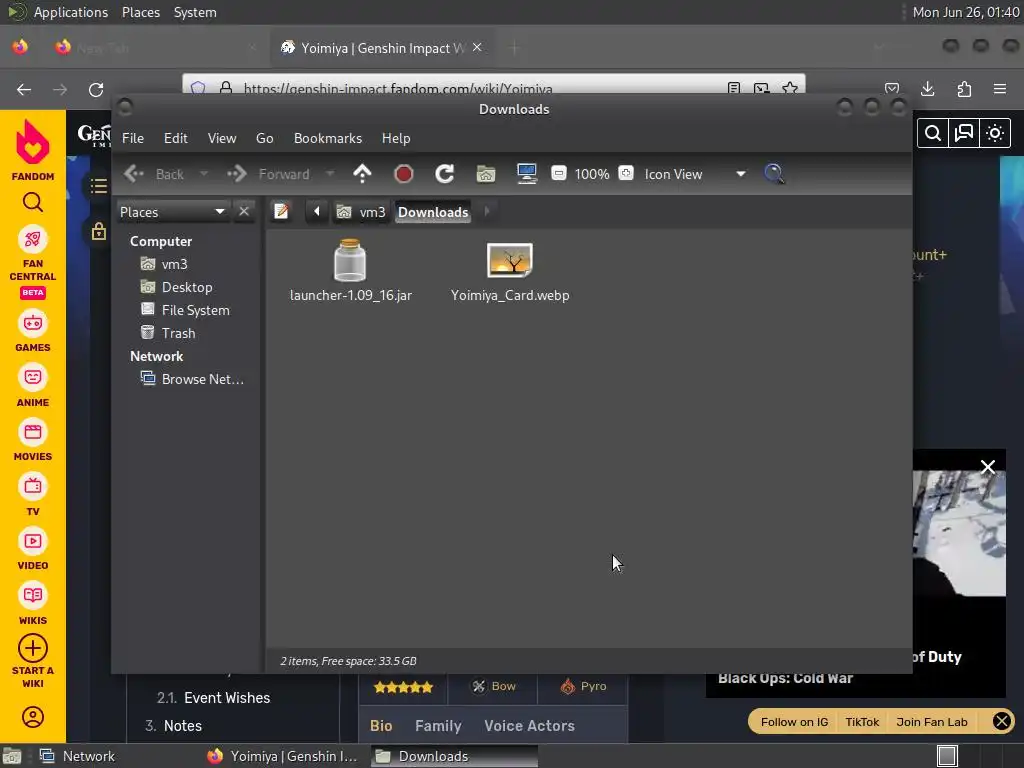Open Firefox extensions puzzle icon
The image size is (1024, 768).
(964, 89)
